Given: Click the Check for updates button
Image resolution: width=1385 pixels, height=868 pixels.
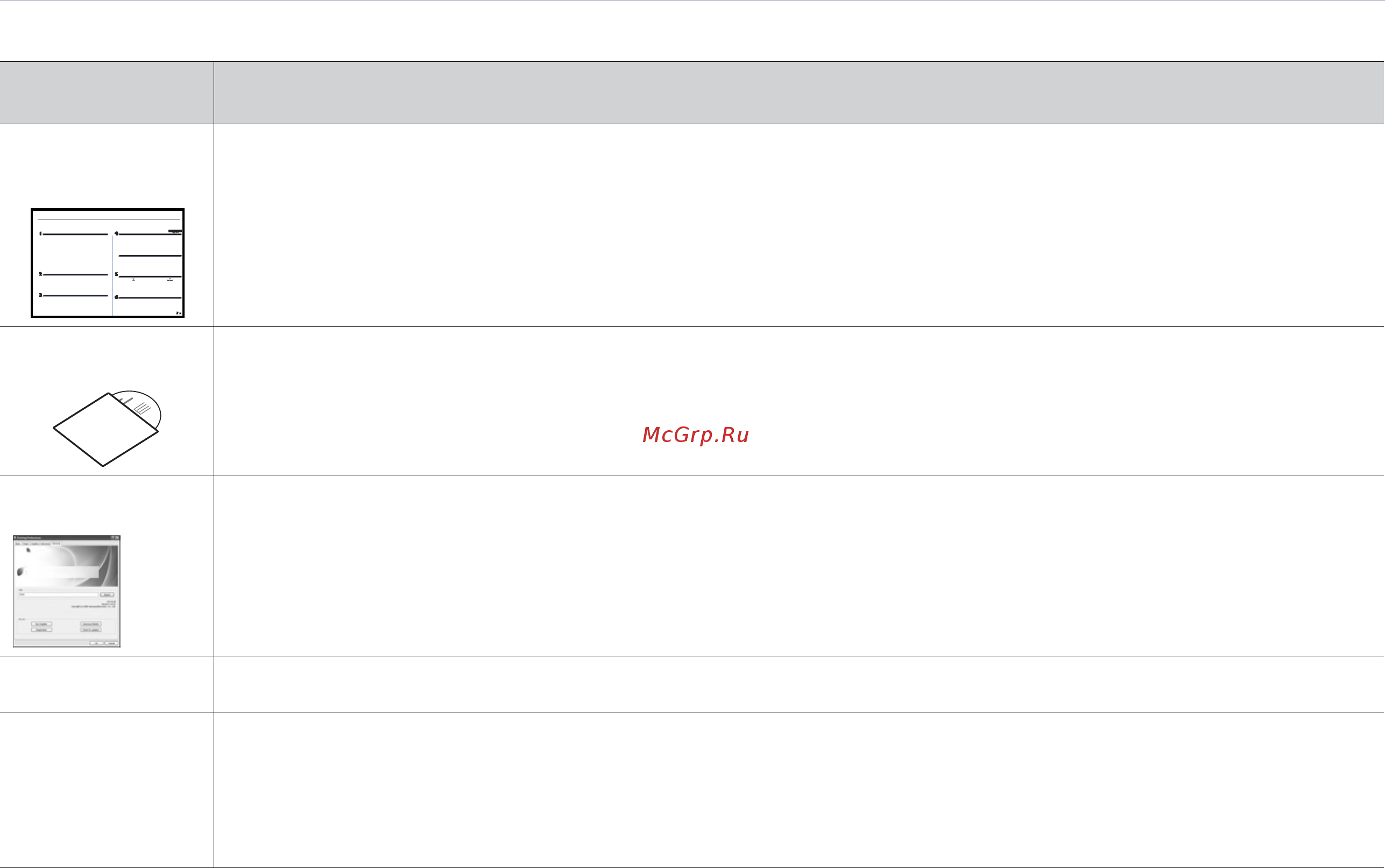Looking at the screenshot, I should [x=91, y=630].
